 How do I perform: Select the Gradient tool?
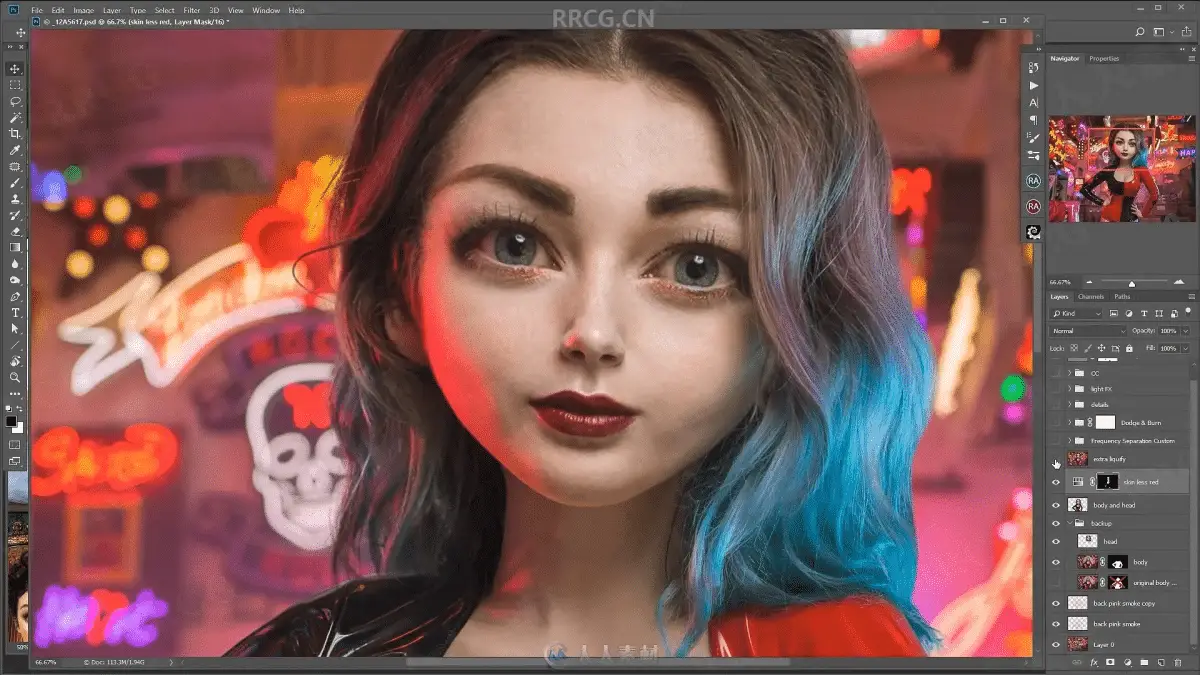[15, 247]
